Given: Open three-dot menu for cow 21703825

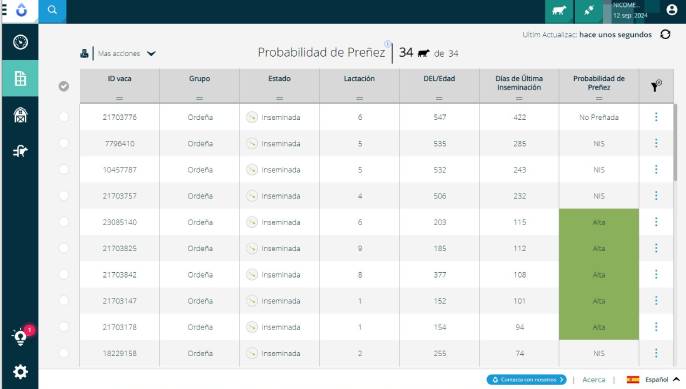Looking at the screenshot, I should 656,248.
